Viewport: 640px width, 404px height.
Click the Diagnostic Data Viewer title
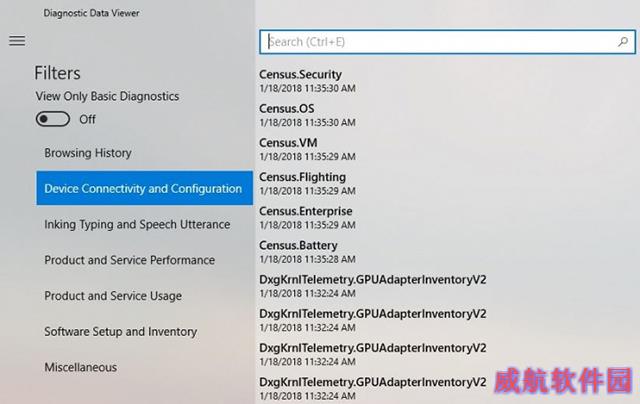point(91,13)
